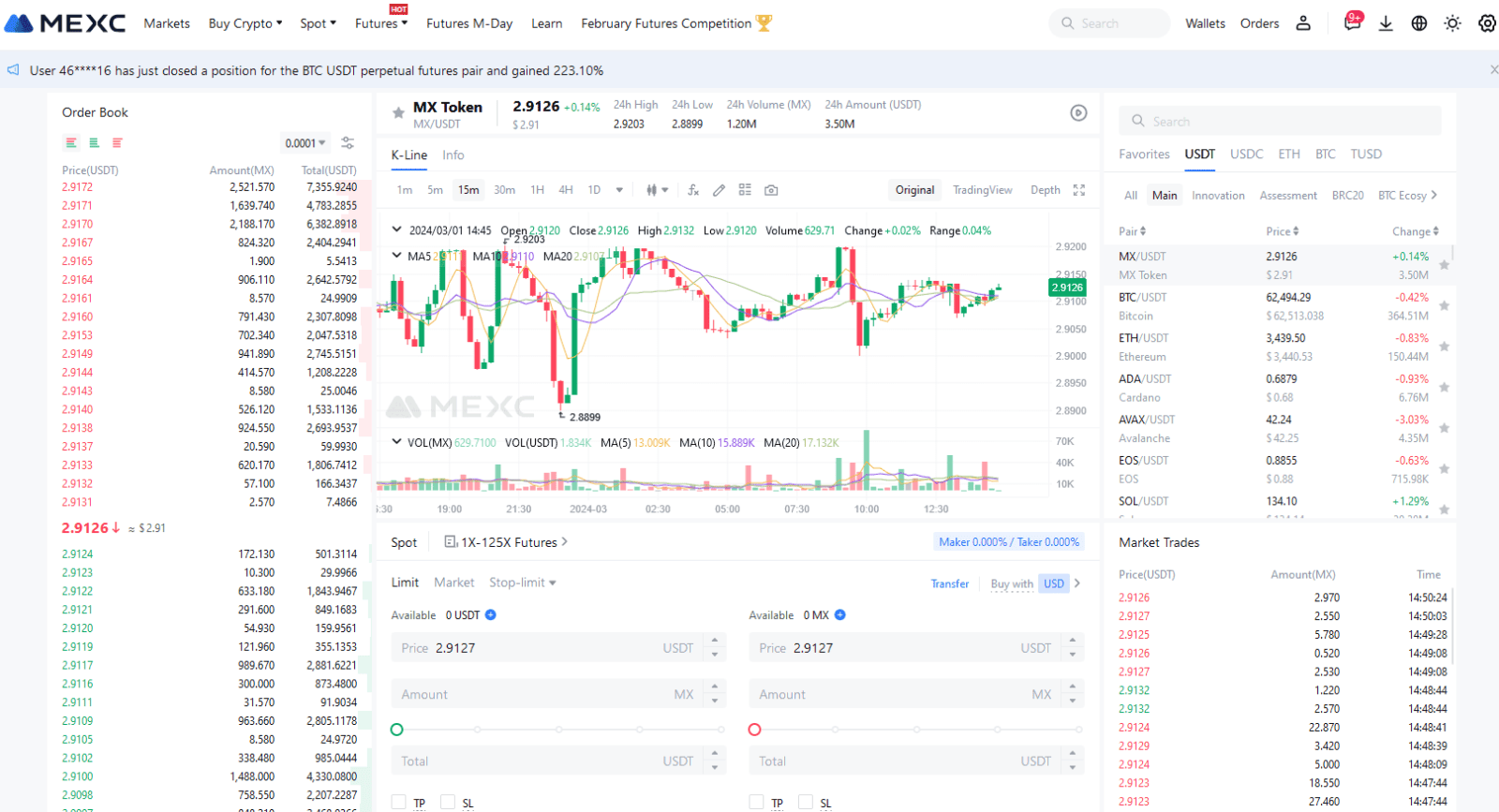Screen dimensions: 1499x812
Task: Expand the chart to fullscreen
Action: click(x=1079, y=190)
